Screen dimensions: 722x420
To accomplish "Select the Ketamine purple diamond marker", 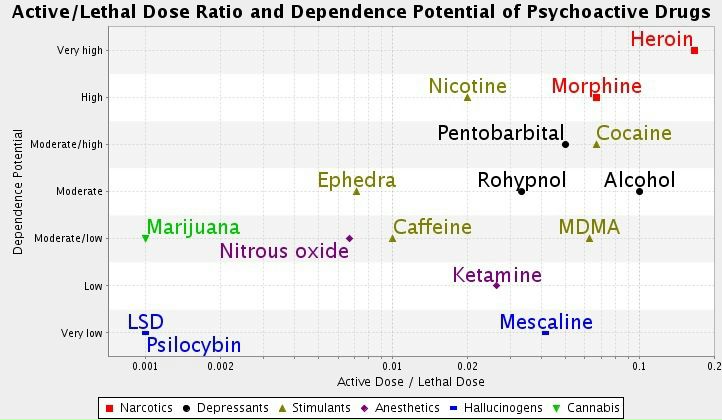I will pos(497,285).
